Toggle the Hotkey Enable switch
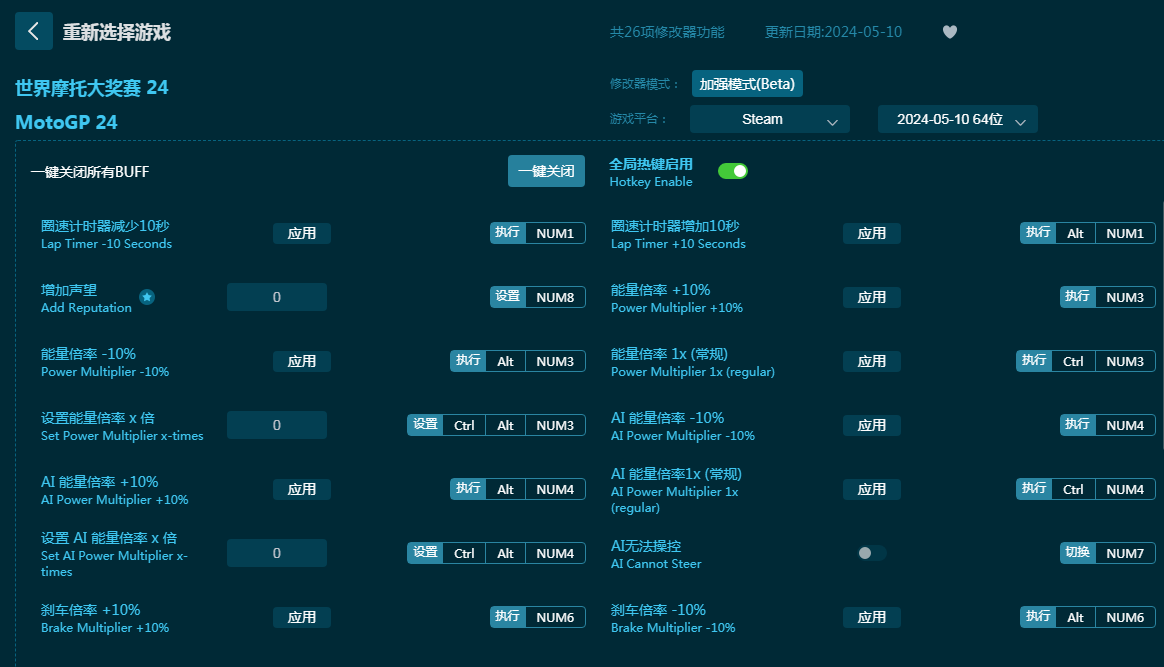1164x667 pixels. tap(733, 171)
